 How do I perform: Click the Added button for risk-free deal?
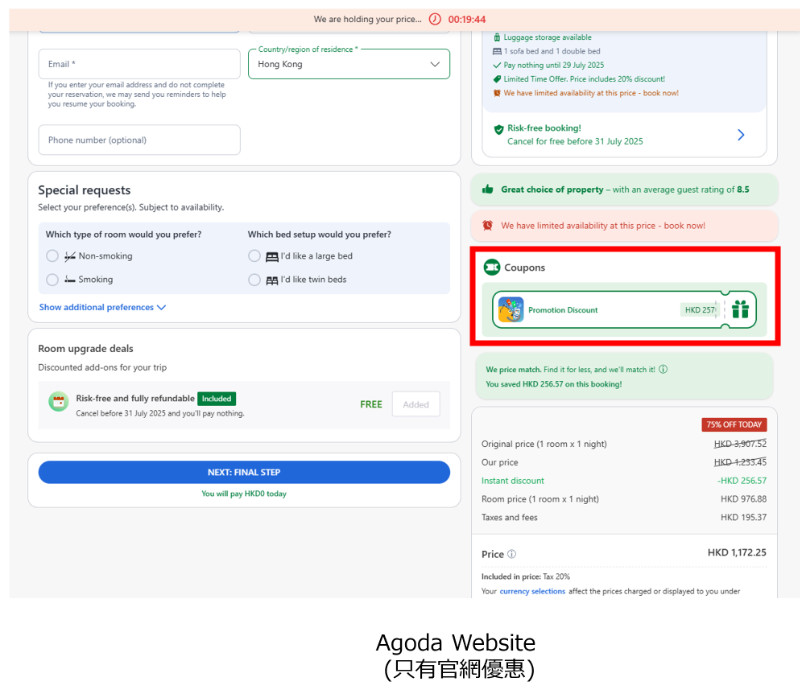[416, 404]
